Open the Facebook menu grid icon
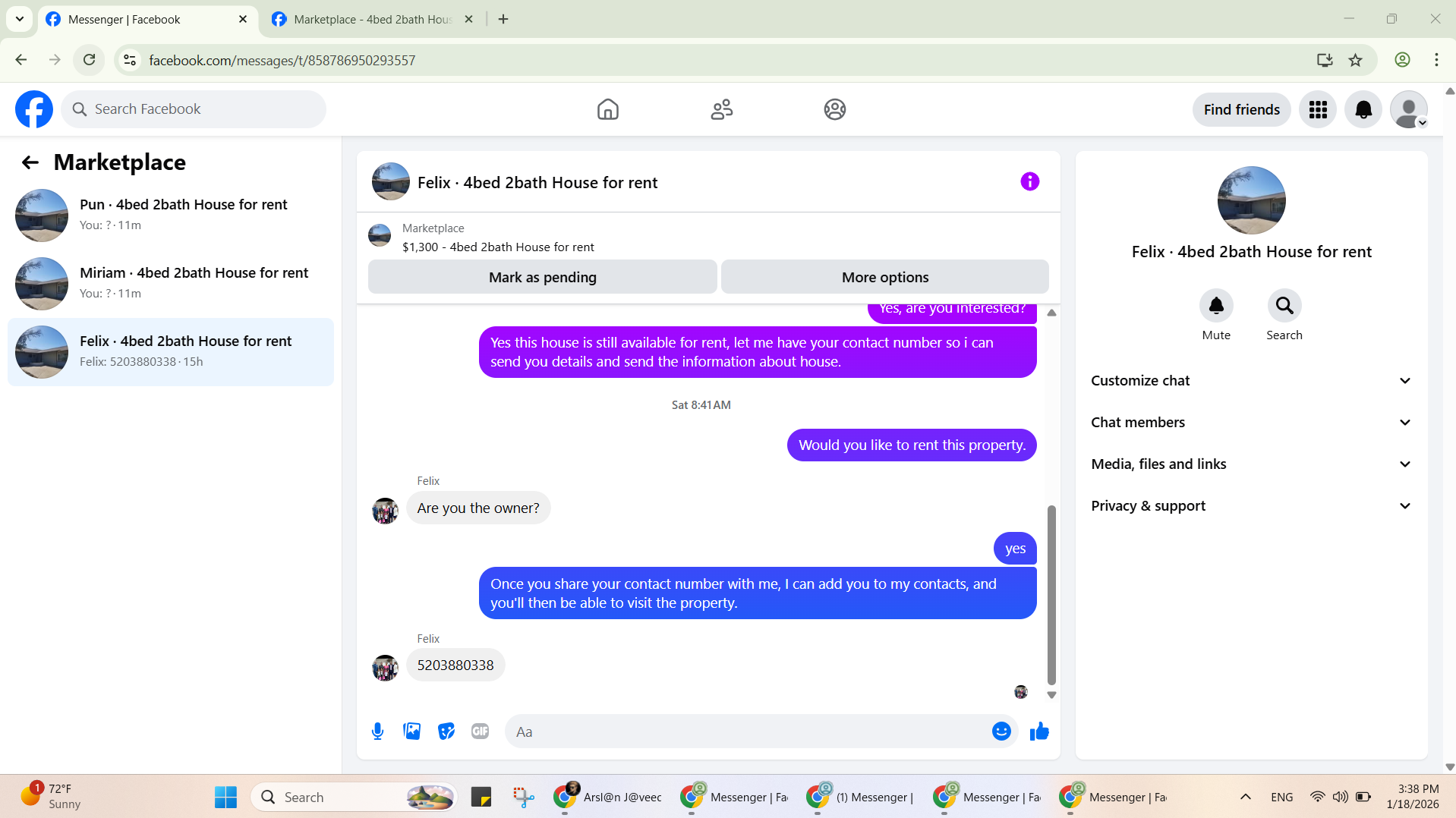The height and width of the screenshot is (818, 1456). tap(1318, 110)
